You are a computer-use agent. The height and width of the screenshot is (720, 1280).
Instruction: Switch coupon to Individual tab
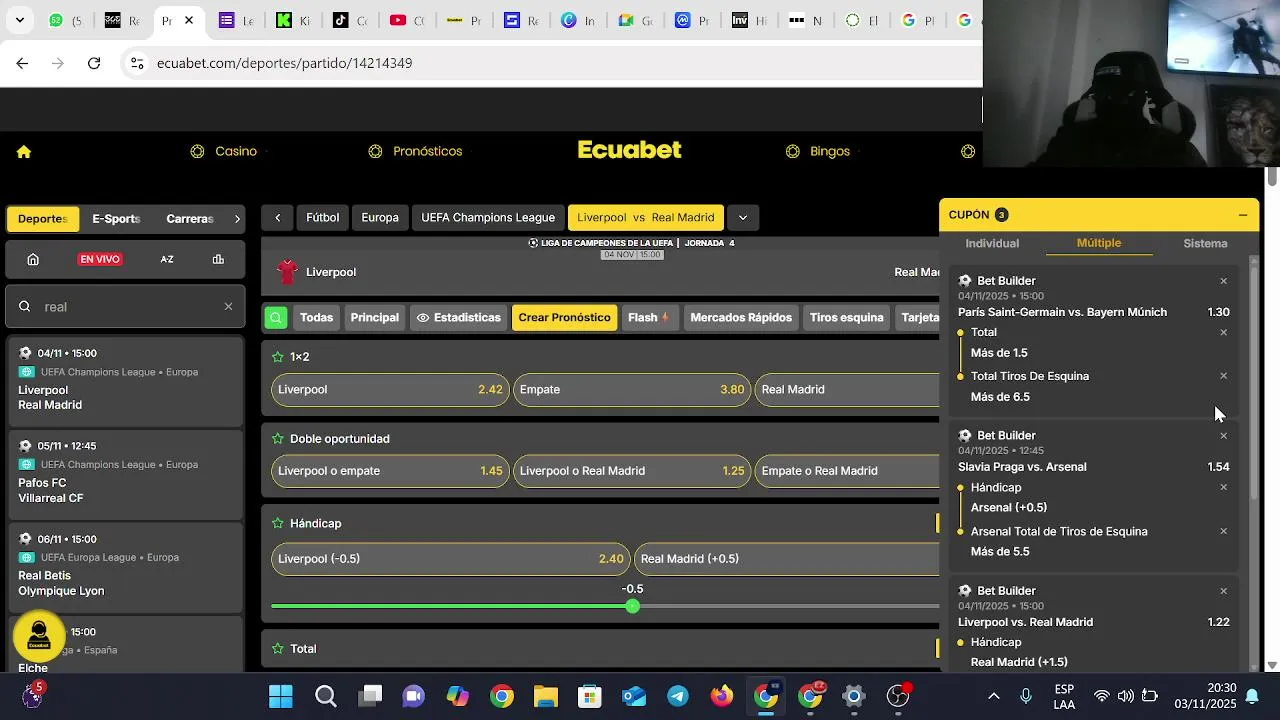pyautogui.click(x=992, y=244)
